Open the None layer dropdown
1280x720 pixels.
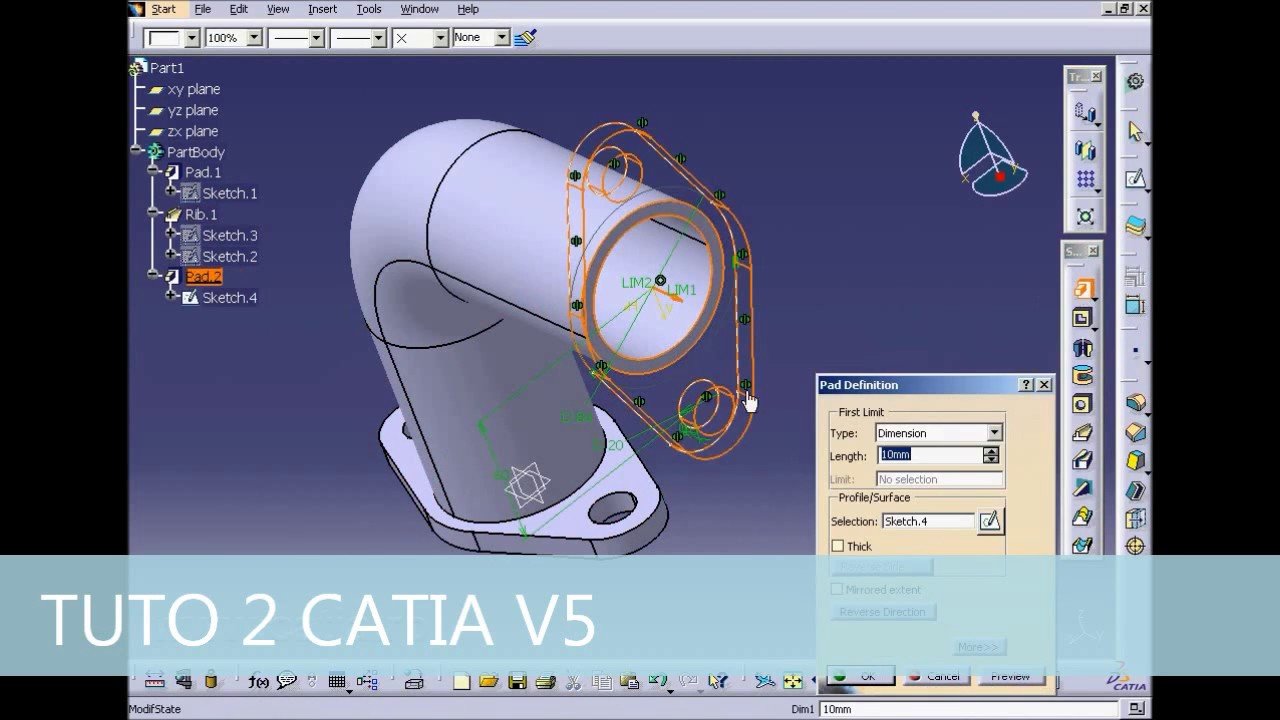pyautogui.click(x=502, y=38)
